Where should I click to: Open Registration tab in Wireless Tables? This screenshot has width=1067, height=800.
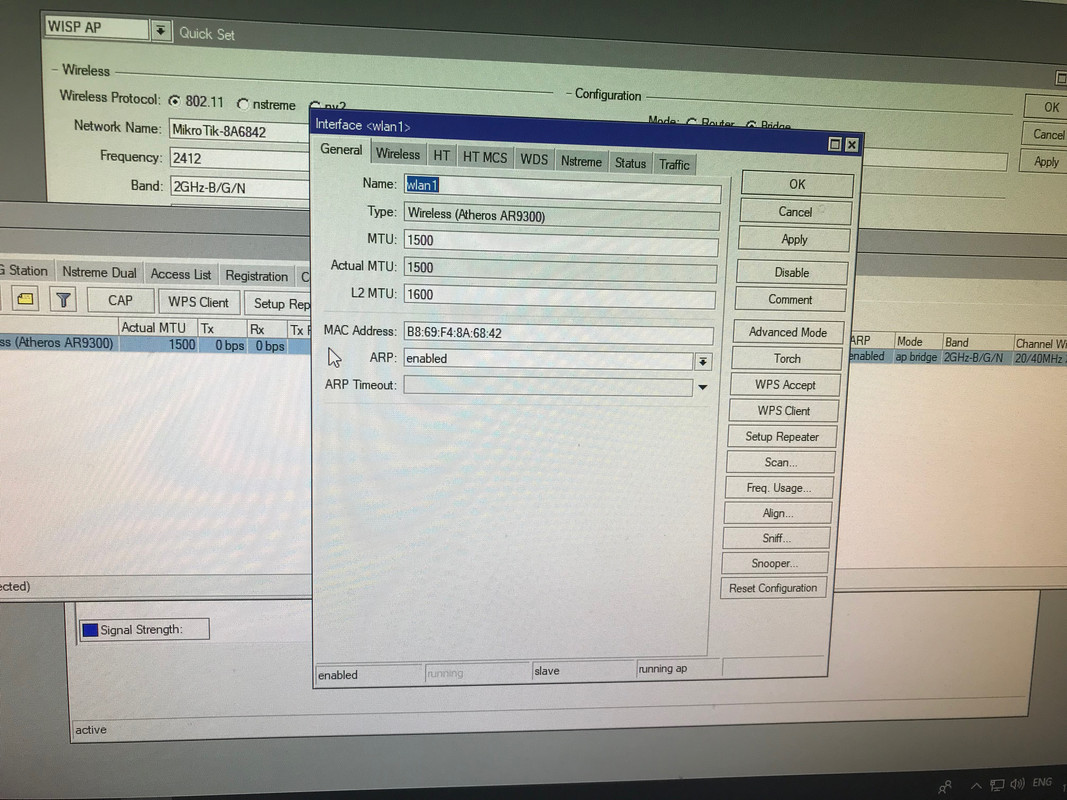[257, 276]
